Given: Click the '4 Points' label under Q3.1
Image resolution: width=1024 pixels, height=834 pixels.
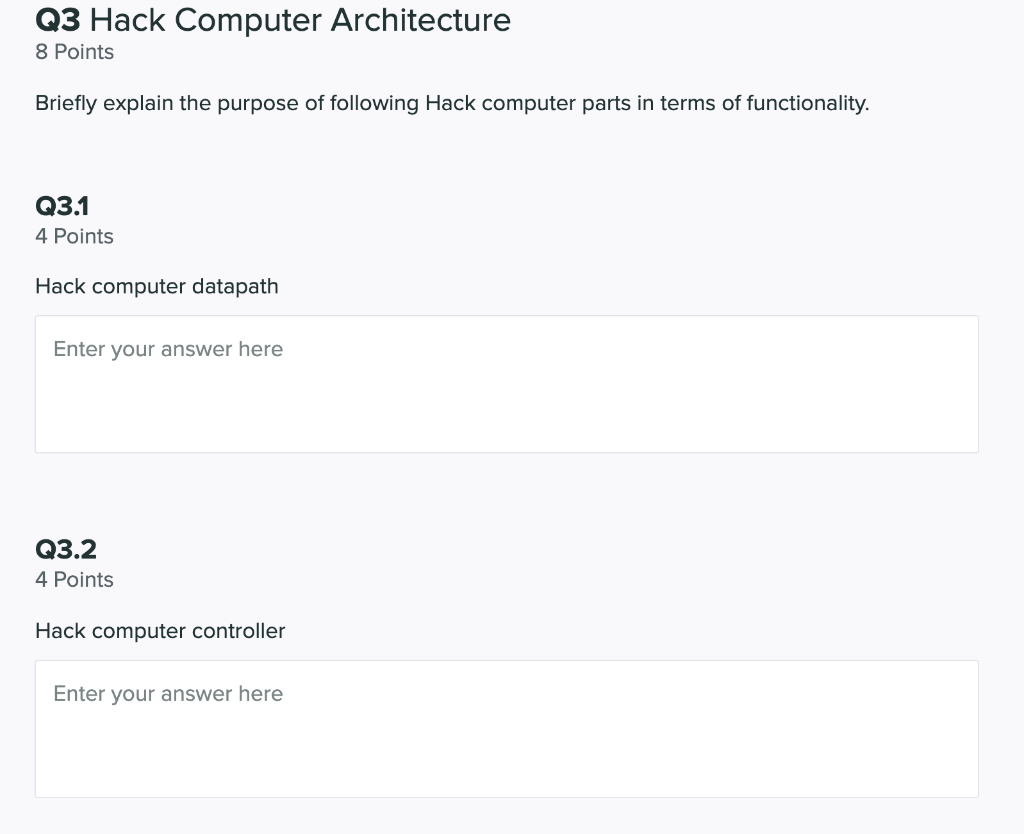Looking at the screenshot, I should click(74, 237).
